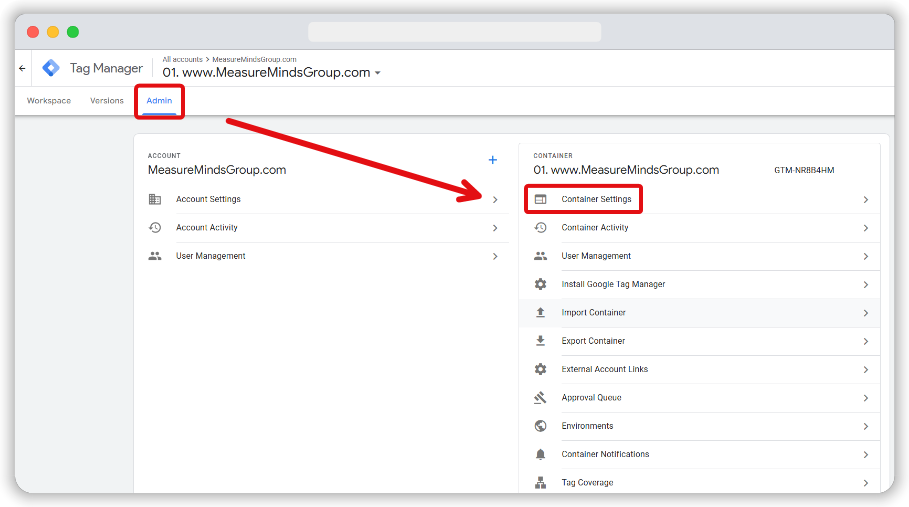
Task: Click the Tag Coverage sitemap icon
Action: (x=540, y=483)
